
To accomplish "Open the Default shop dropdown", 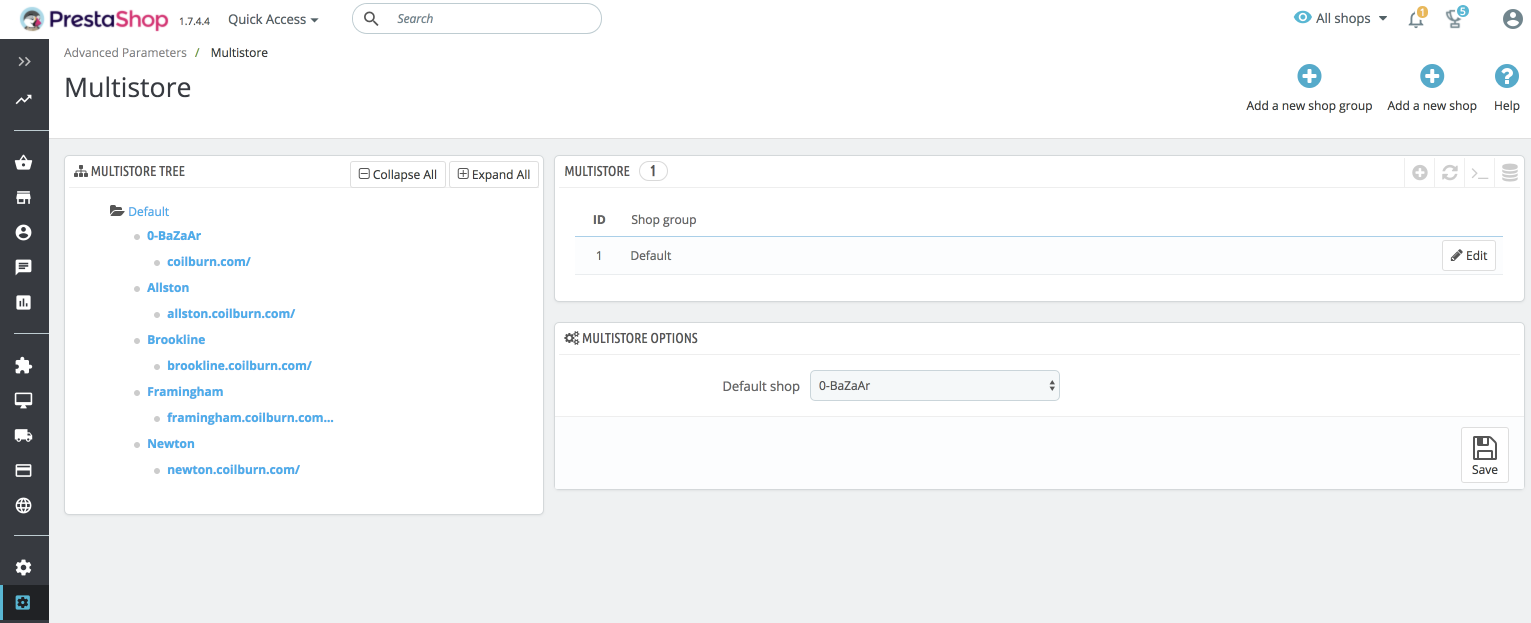I will (934, 386).
